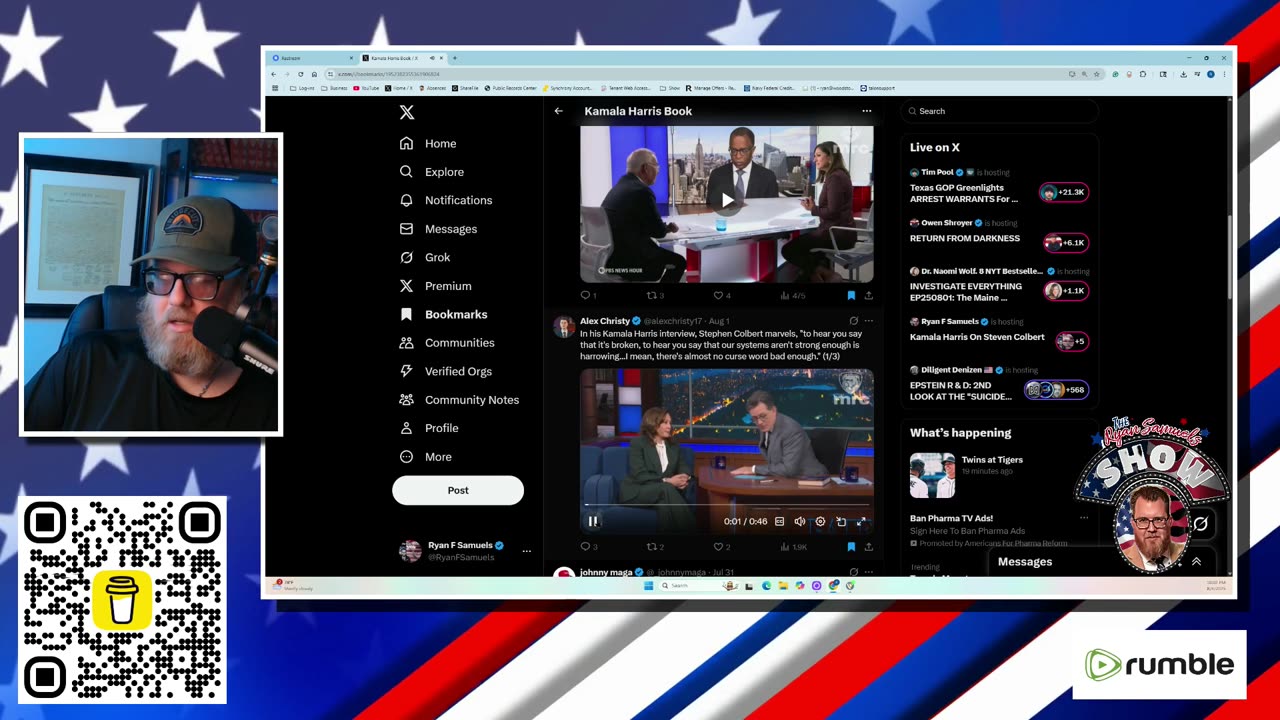The height and width of the screenshot is (720, 1280).
Task: Toggle picture-in-picture on Colbert video
Action: (841, 521)
